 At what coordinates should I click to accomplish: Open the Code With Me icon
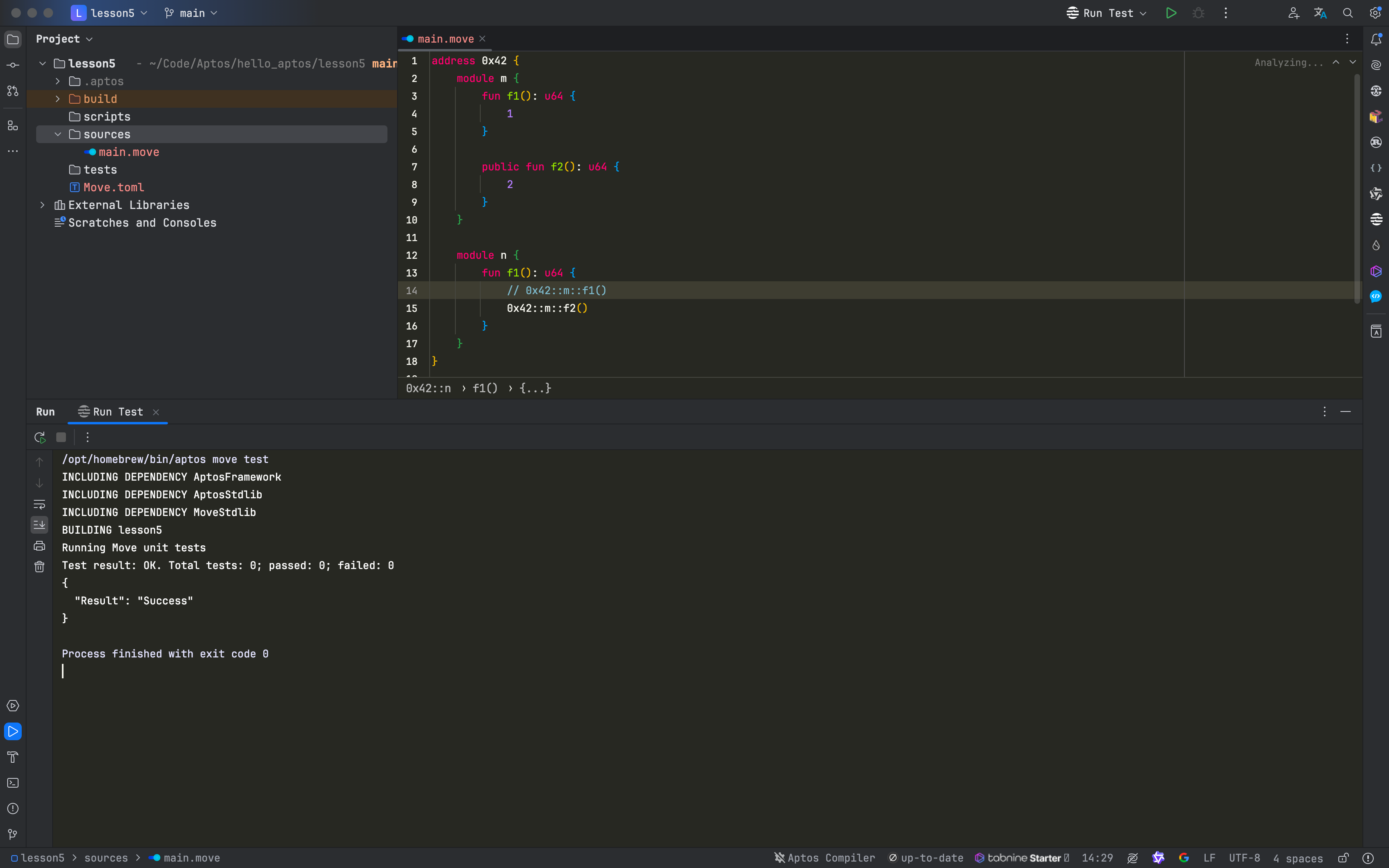pyautogui.click(x=1293, y=12)
